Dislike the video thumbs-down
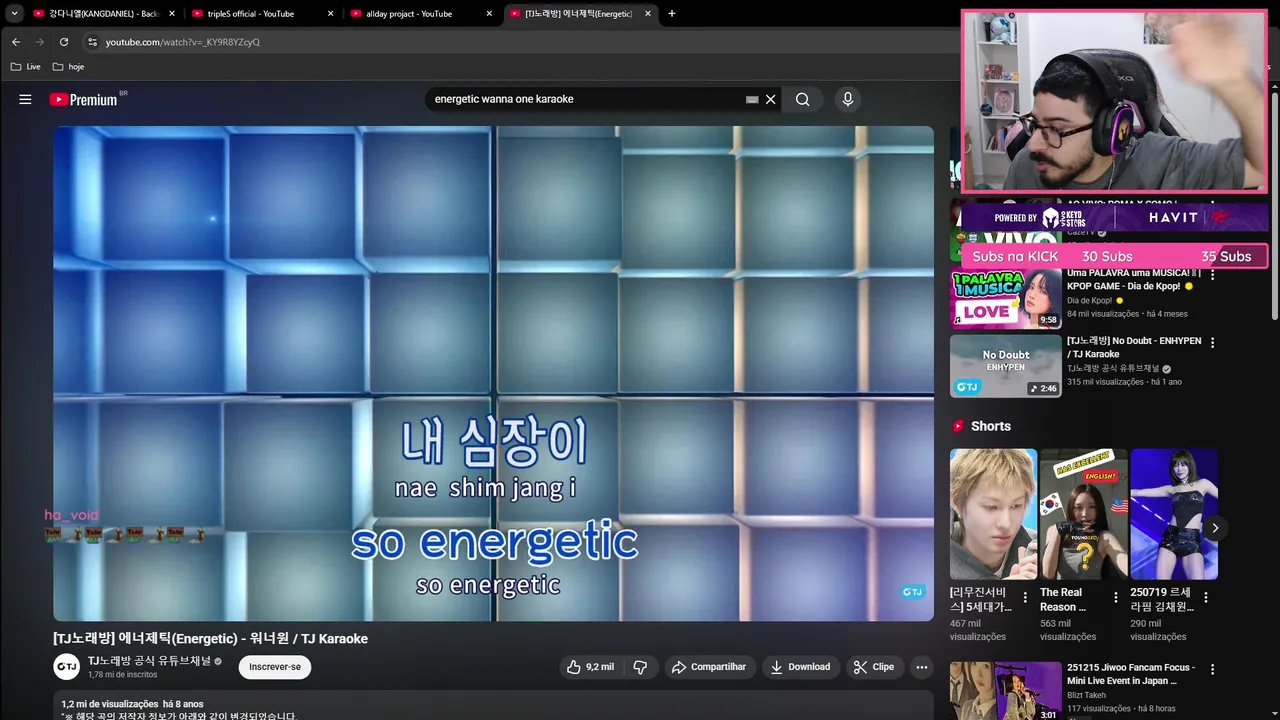This screenshot has width=1280, height=720. pos(641,667)
